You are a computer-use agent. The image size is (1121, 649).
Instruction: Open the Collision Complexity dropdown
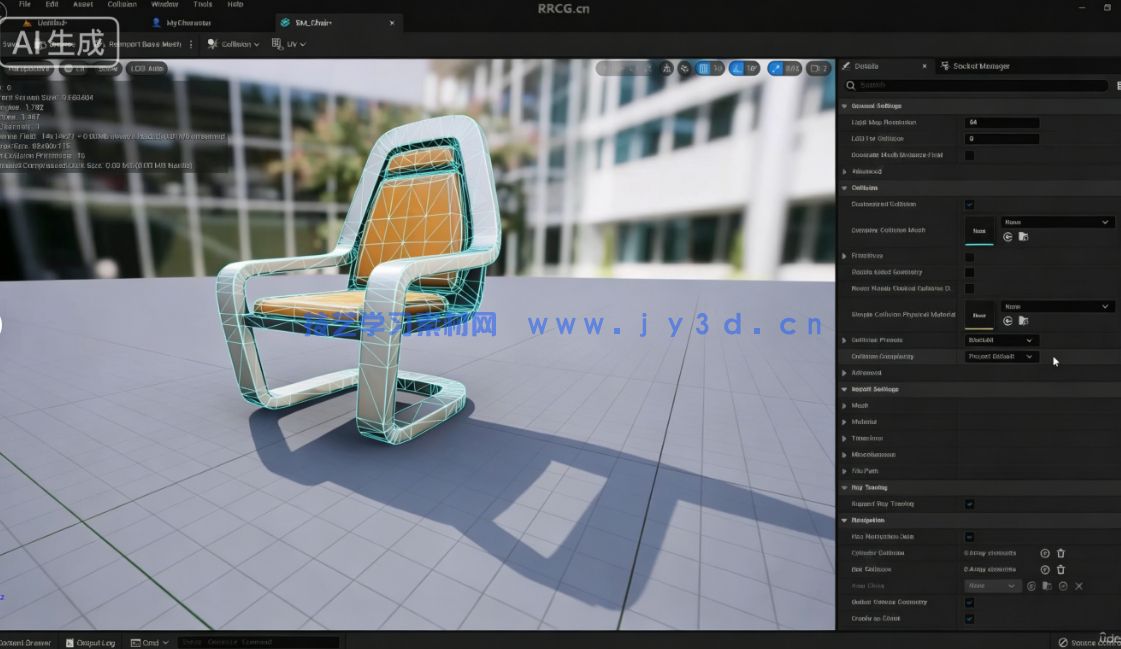(1002, 356)
